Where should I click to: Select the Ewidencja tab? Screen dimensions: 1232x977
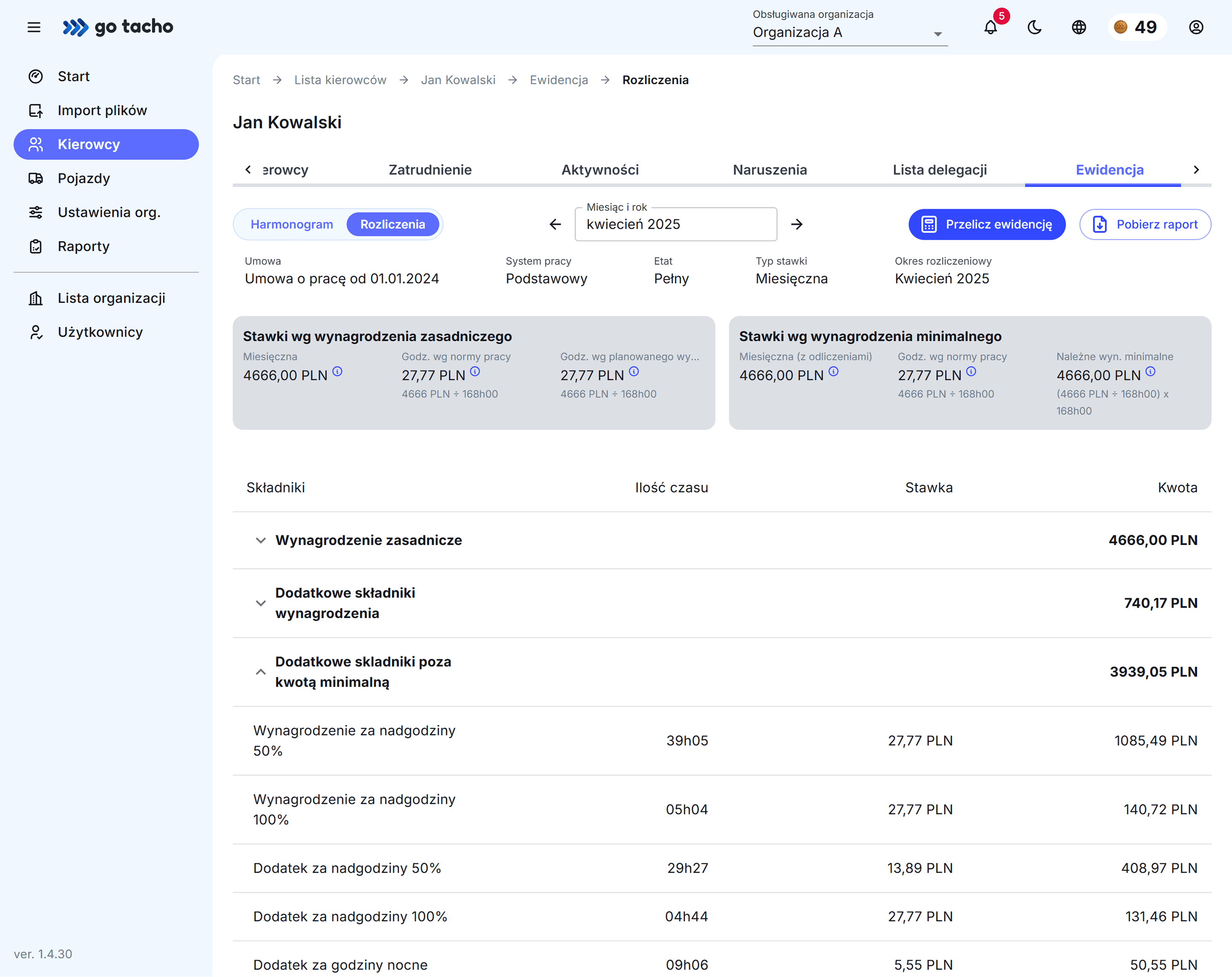point(1109,170)
